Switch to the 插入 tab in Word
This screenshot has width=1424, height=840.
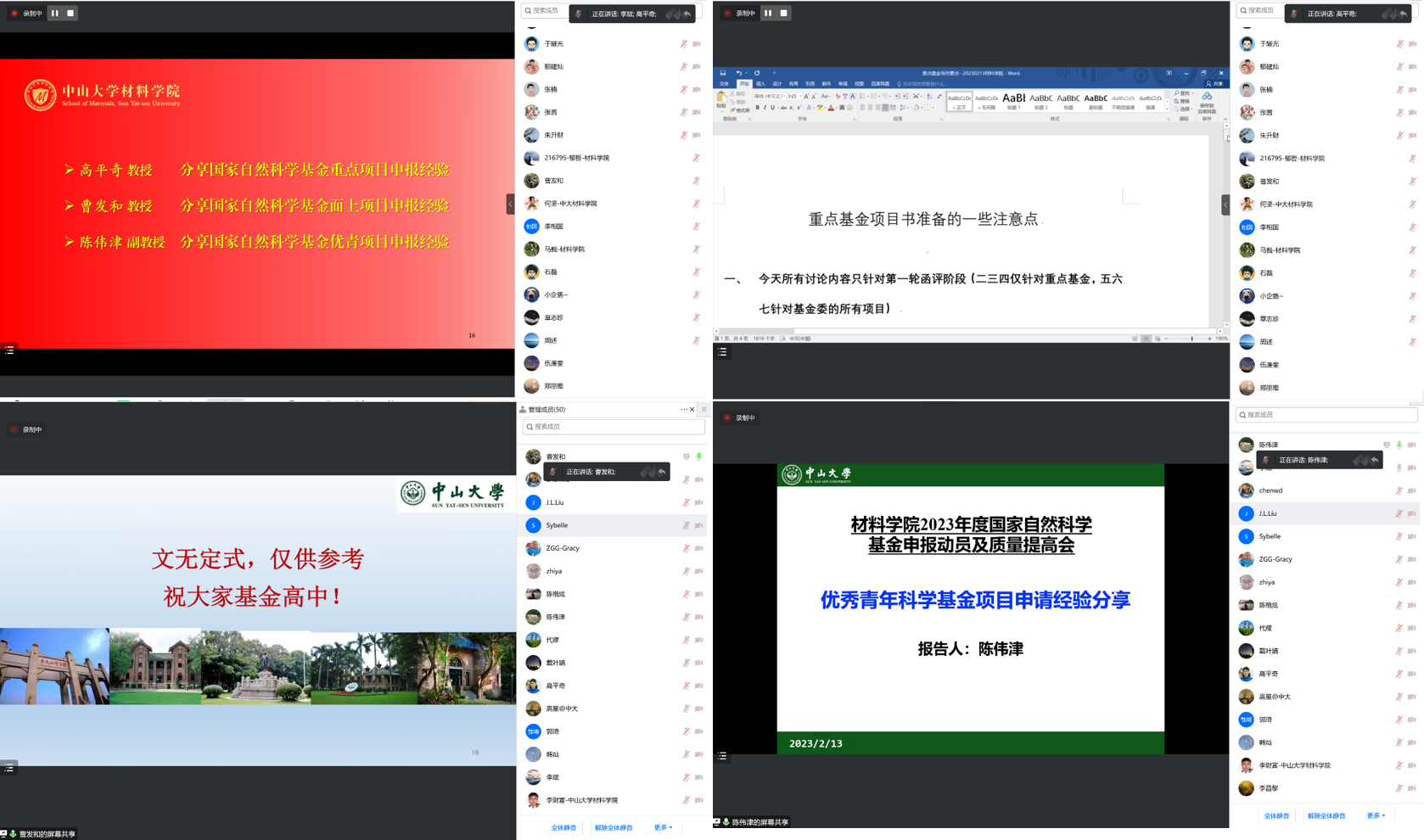coord(760,84)
